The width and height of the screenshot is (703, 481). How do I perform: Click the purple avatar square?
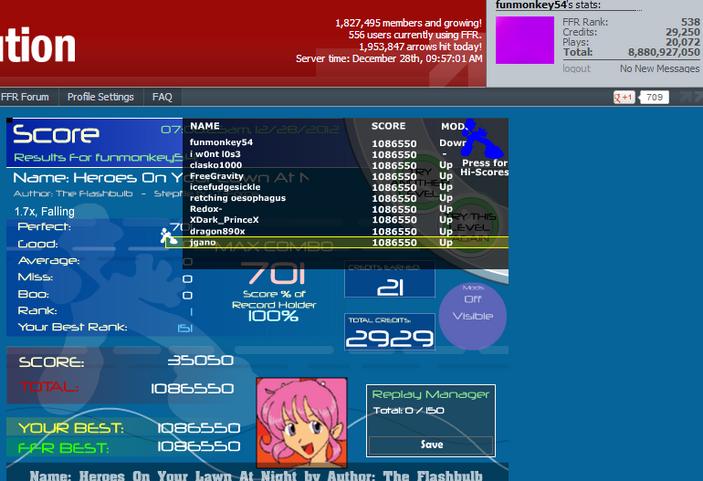[525, 40]
